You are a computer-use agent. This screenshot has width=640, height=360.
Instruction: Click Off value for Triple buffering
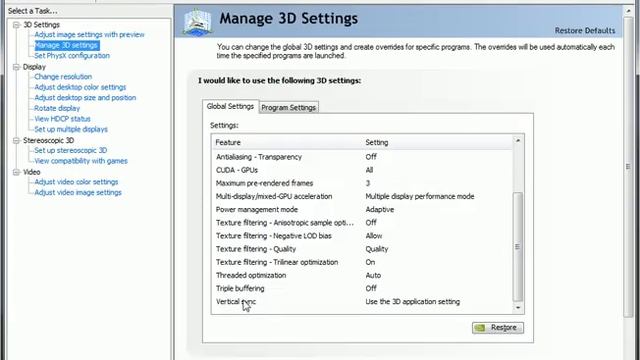[x=371, y=289]
